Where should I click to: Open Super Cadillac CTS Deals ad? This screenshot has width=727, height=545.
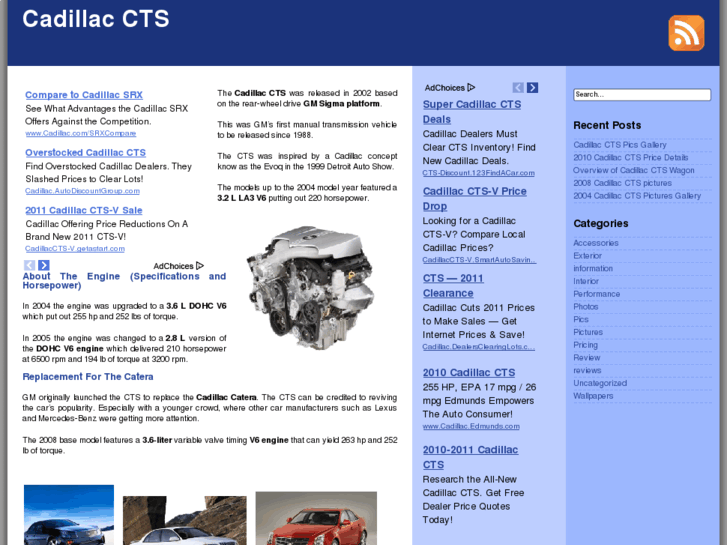click(472, 112)
